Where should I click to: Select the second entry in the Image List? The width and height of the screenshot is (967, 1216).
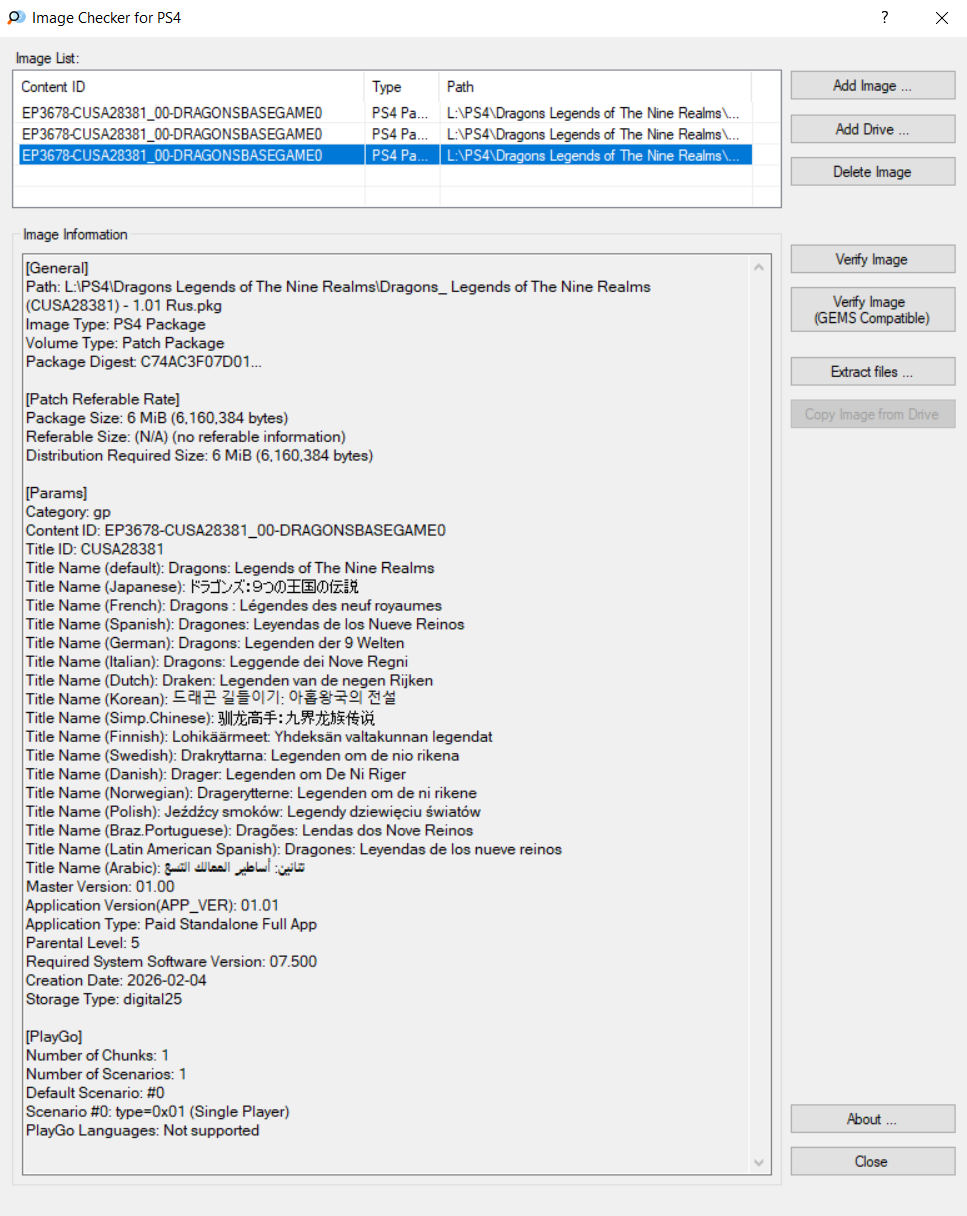(x=190, y=134)
